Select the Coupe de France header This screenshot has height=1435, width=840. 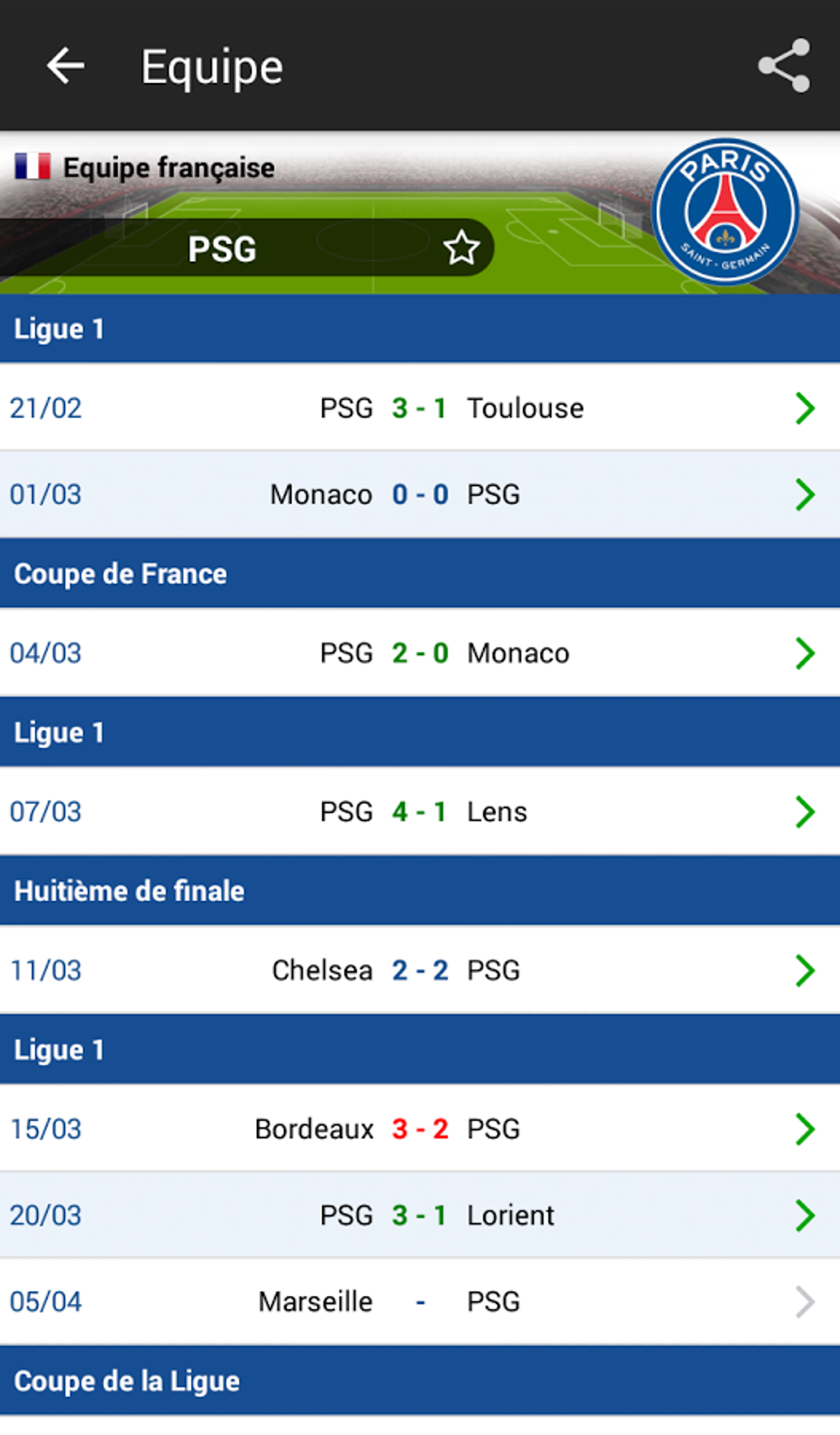(120, 573)
